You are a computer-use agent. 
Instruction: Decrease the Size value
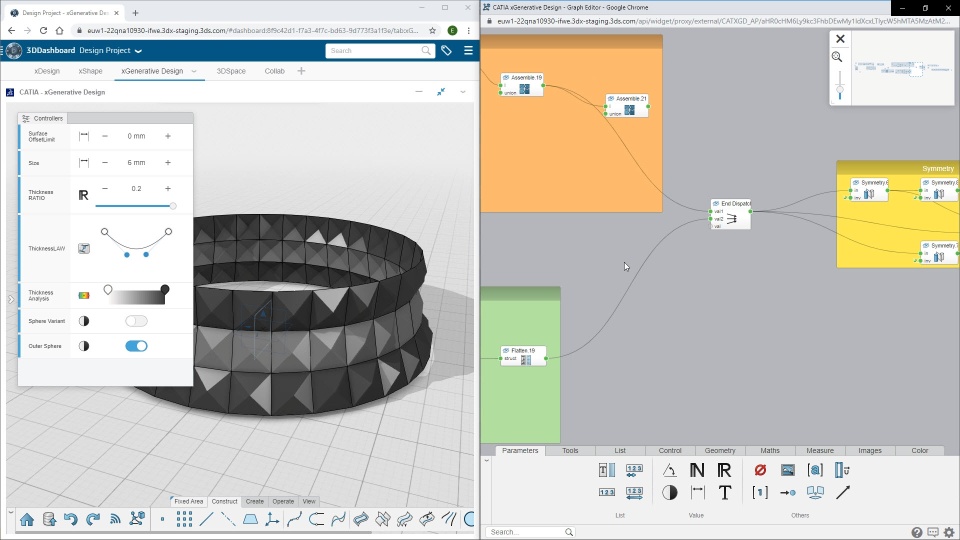click(x=105, y=162)
